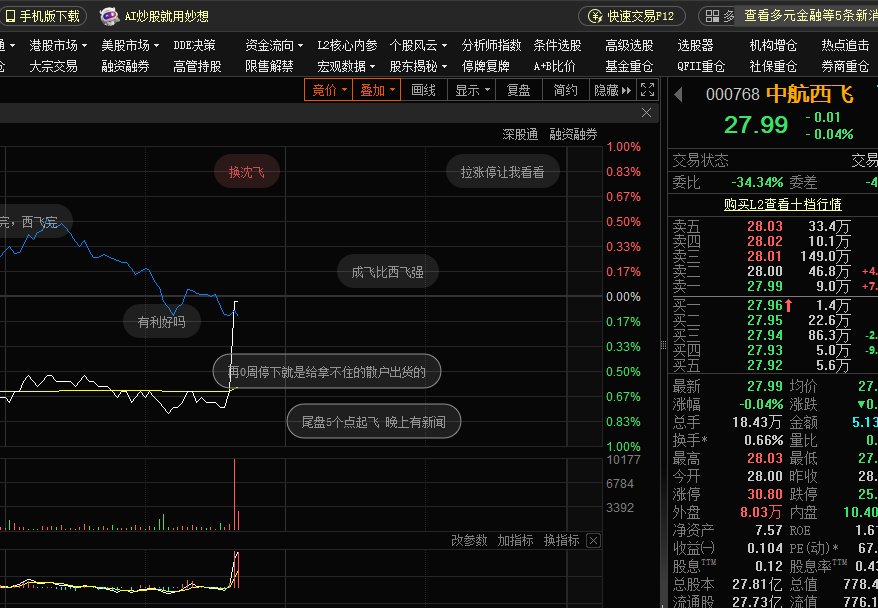This screenshot has width=878, height=608.
Task: Click the 委比 value -34.34%
Action: click(757, 182)
